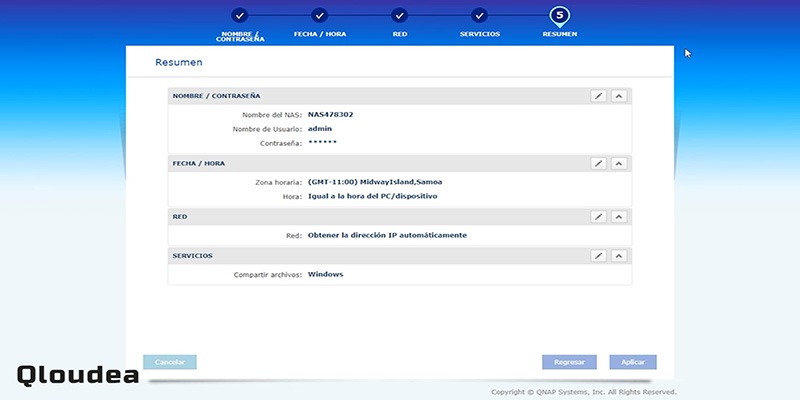Edit the Servicios section with pencil icon
Screen dimensions: 800x400
[598, 256]
